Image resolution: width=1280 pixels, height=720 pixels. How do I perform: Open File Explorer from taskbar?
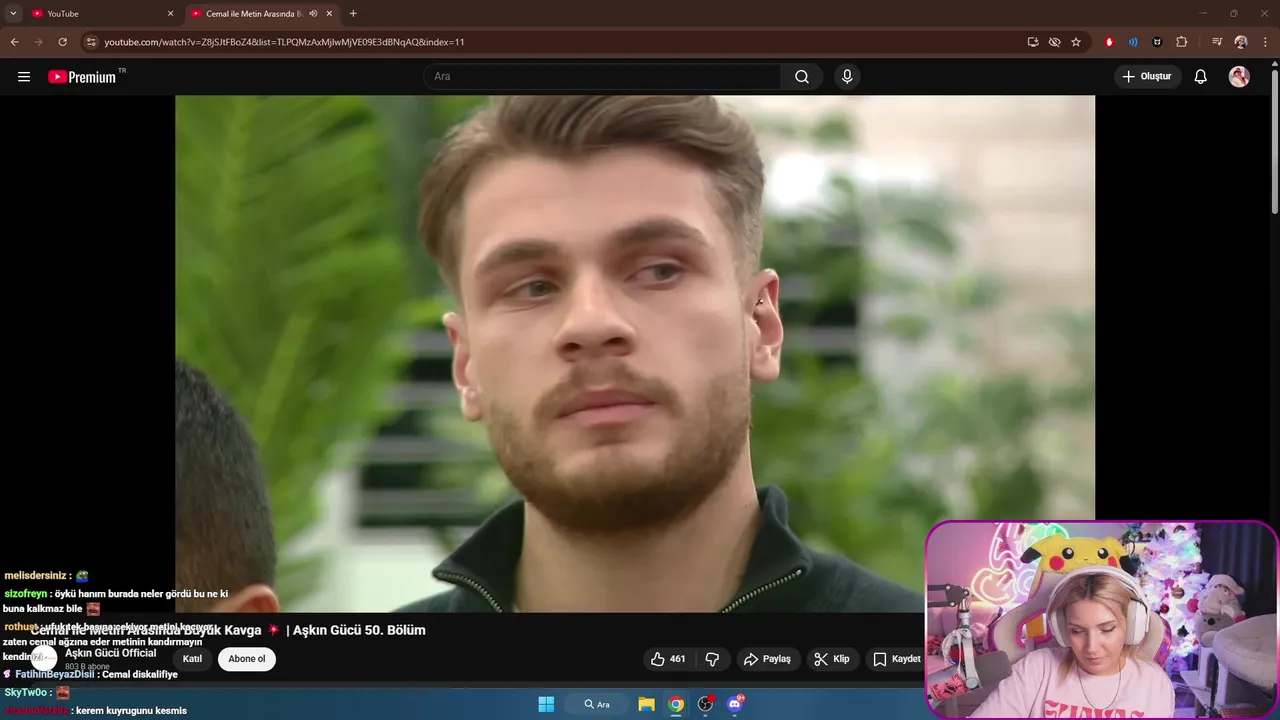tap(646, 704)
